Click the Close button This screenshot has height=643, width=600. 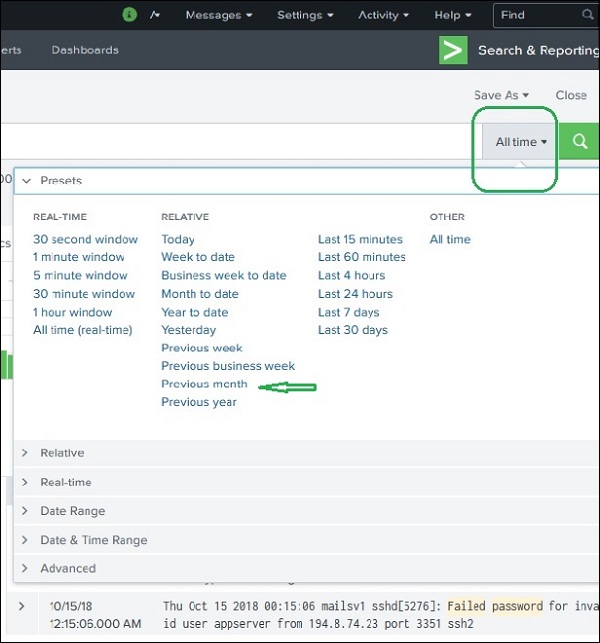pos(571,95)
